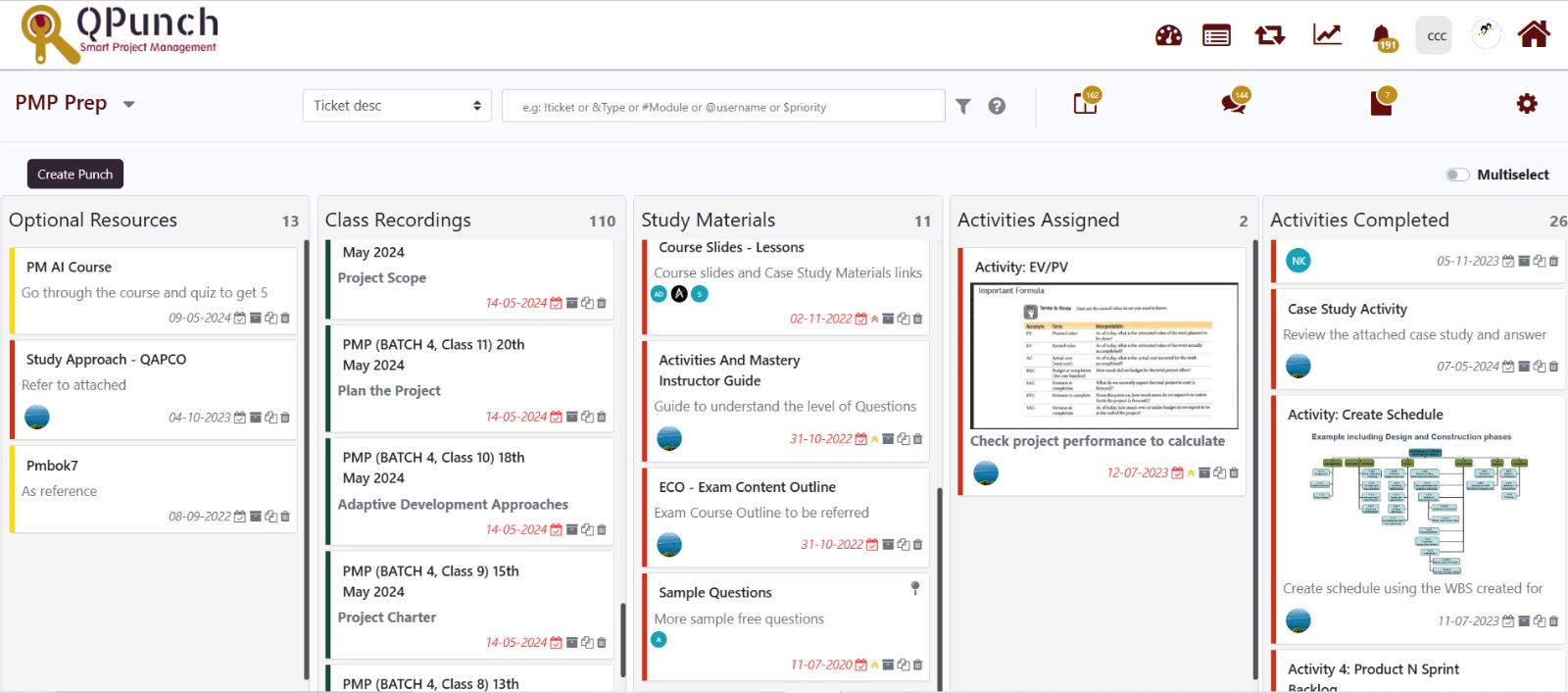Screen dimensions: 1568x693
Task: Open the dashboard gauge icon
Action: point(1168,36)
